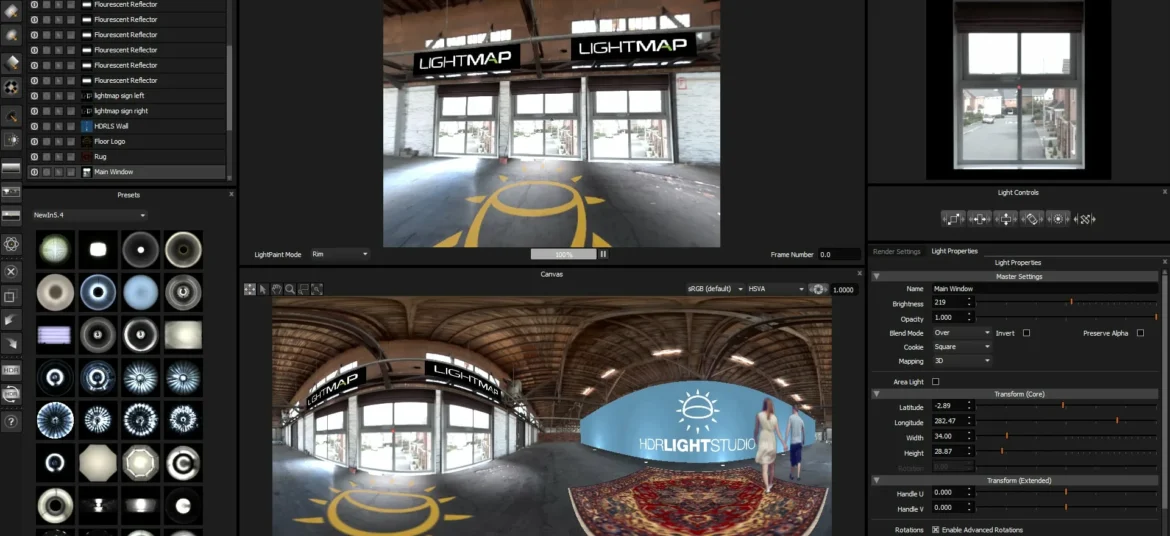This screenshot has width=1170, height=536.
Task: Collapse the Master Settings section
Action: [877, 277]
